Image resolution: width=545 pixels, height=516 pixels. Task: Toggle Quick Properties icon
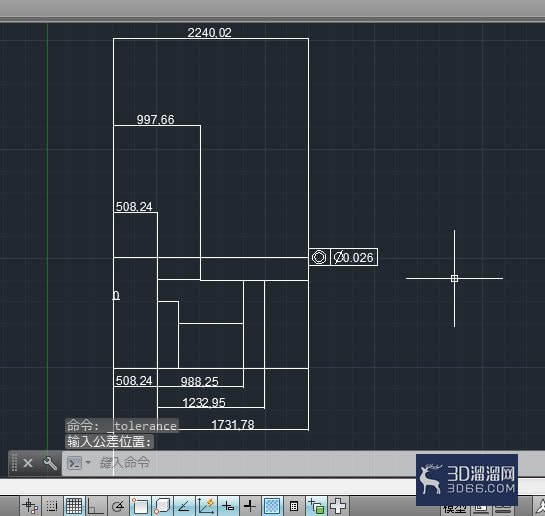pyautogui.click(x=294, y=506)
